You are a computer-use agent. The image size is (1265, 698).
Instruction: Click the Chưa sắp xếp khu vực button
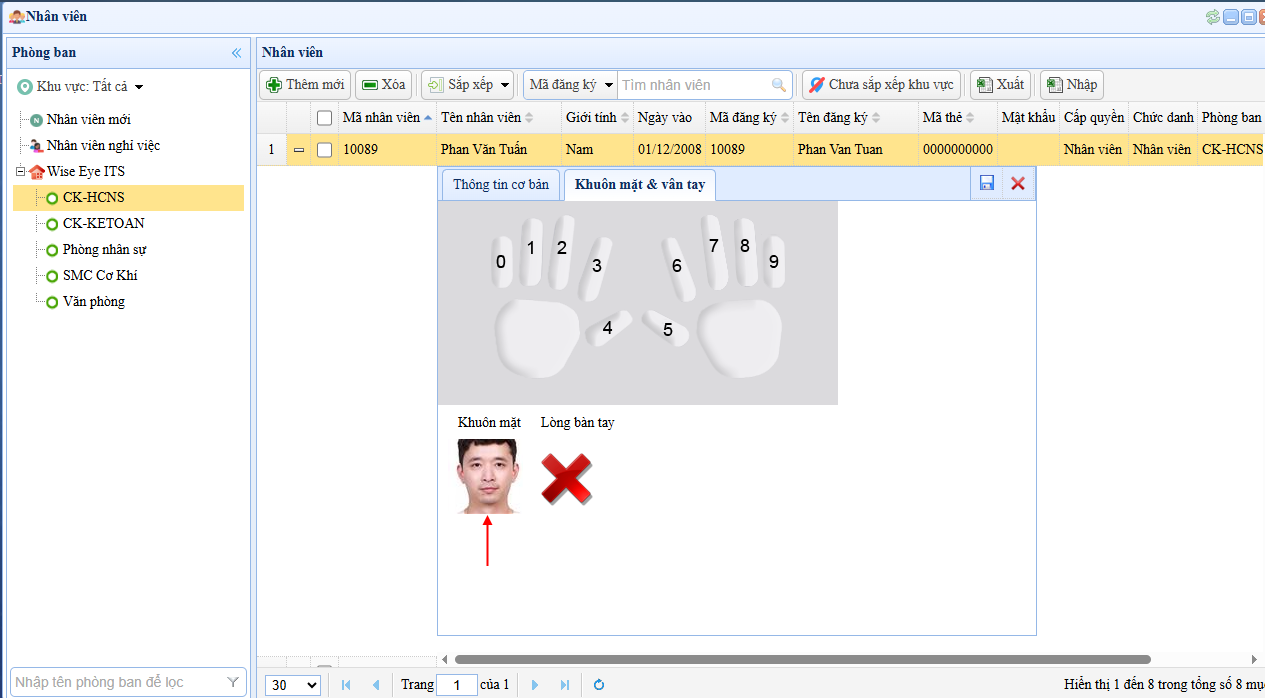pyautogui.click(x=881, y=85)
